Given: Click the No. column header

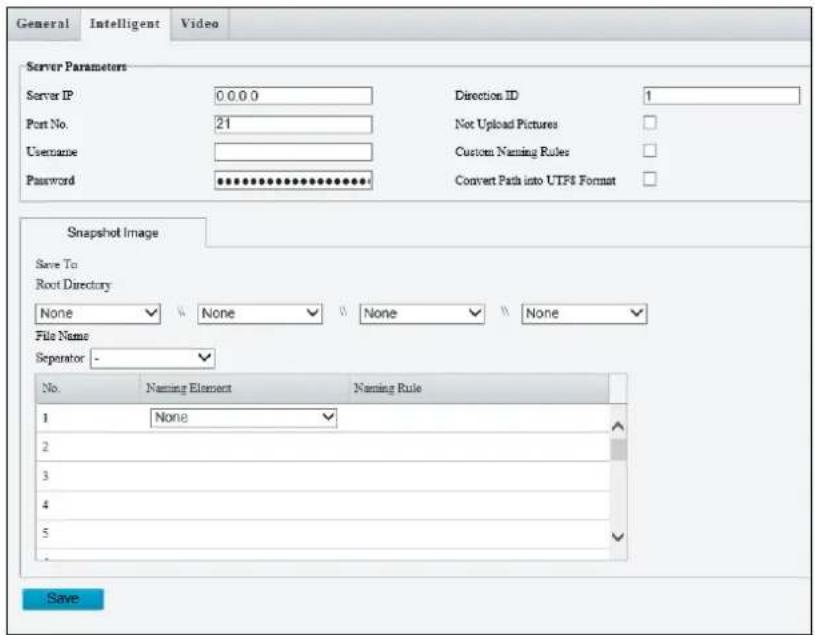Looking at the screenshot, I should coord(88,388).
